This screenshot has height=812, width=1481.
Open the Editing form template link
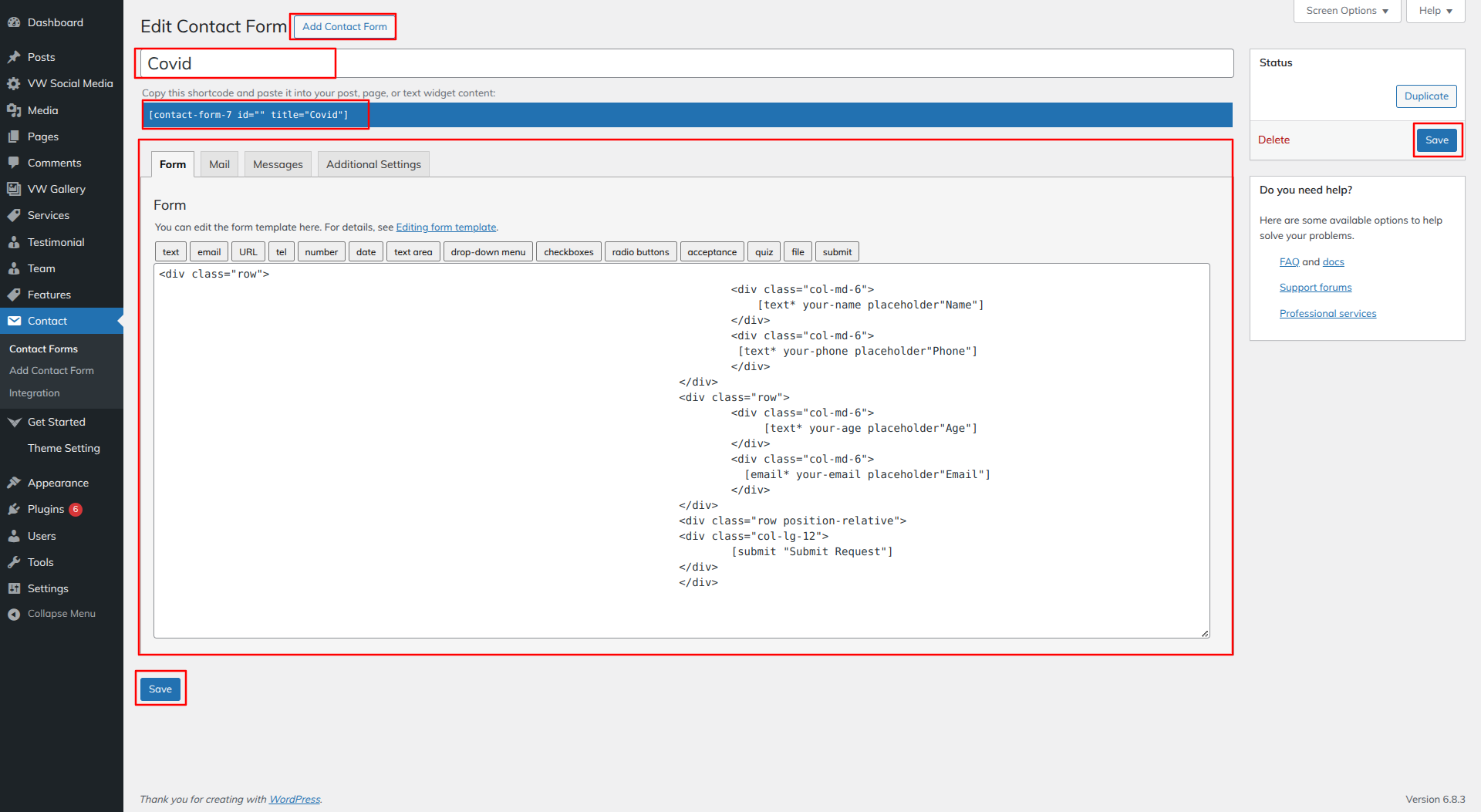coord(446,227)
